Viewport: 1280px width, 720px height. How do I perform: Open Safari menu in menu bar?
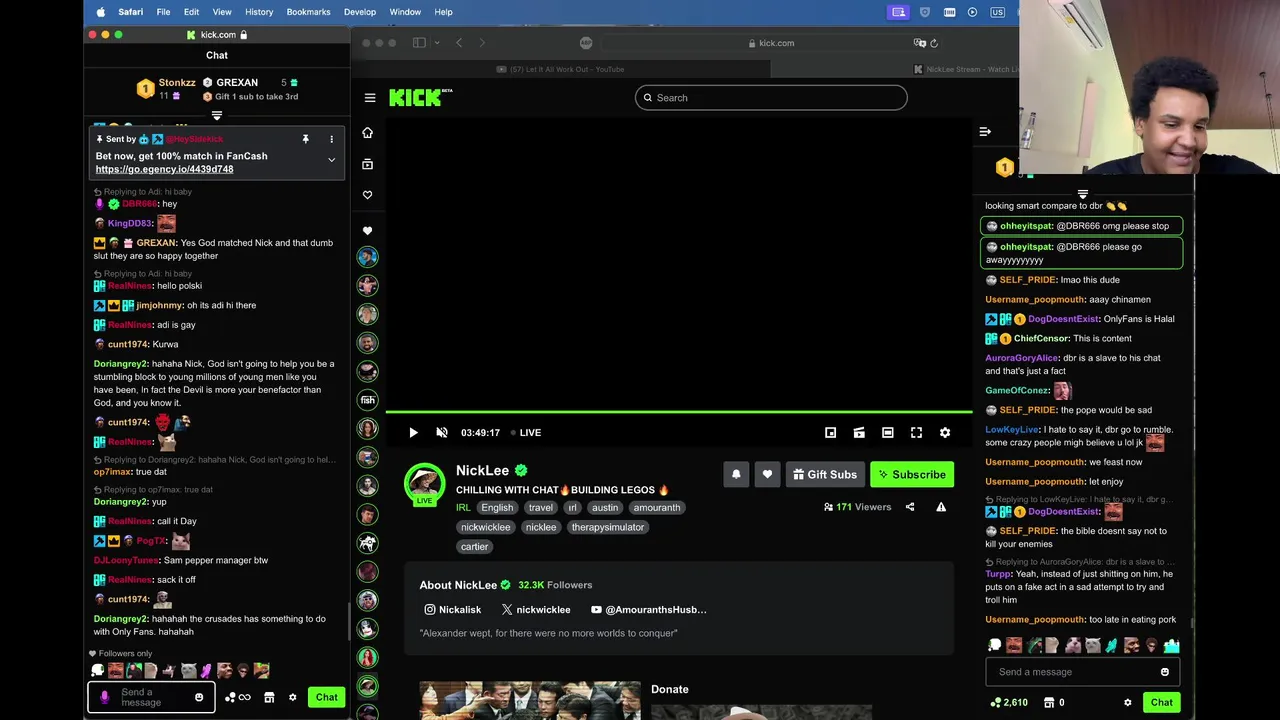[130, 12]
